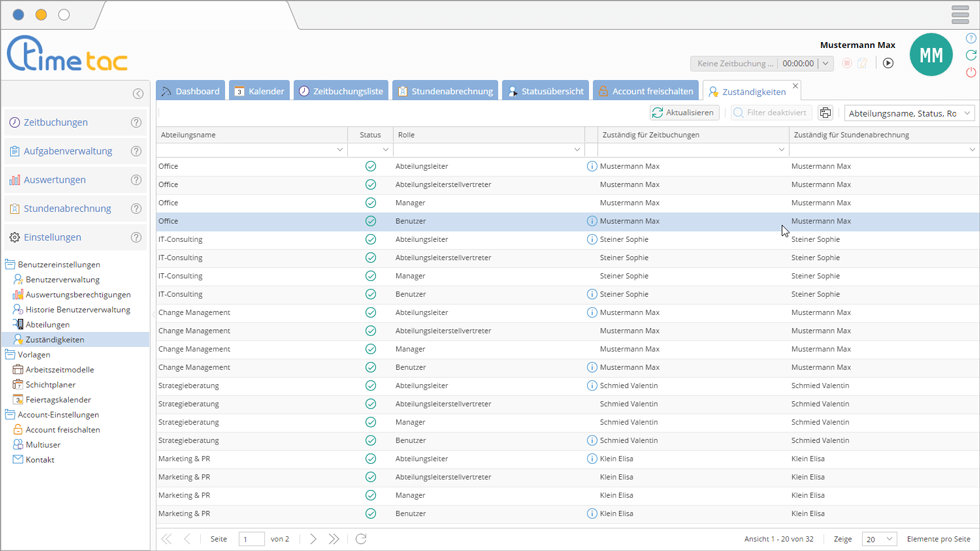This screenshot has width=980, height=551.
Task: Click the print/export icon in the toolbar
Action: (825, 113)
